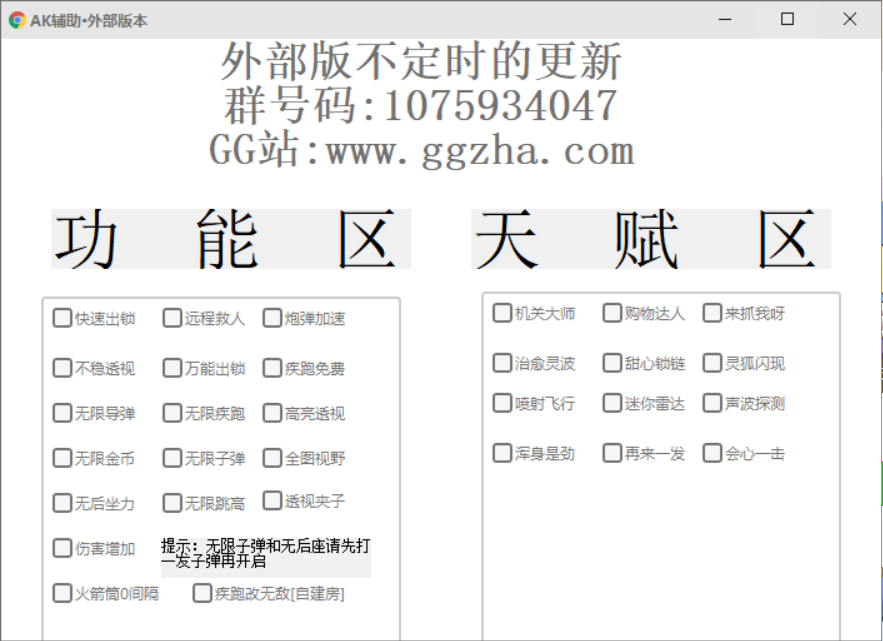This screenshot has width=883, height=641.
Task: Turn on 灵狐闪现 checkbox
Action: coord(712,363)
